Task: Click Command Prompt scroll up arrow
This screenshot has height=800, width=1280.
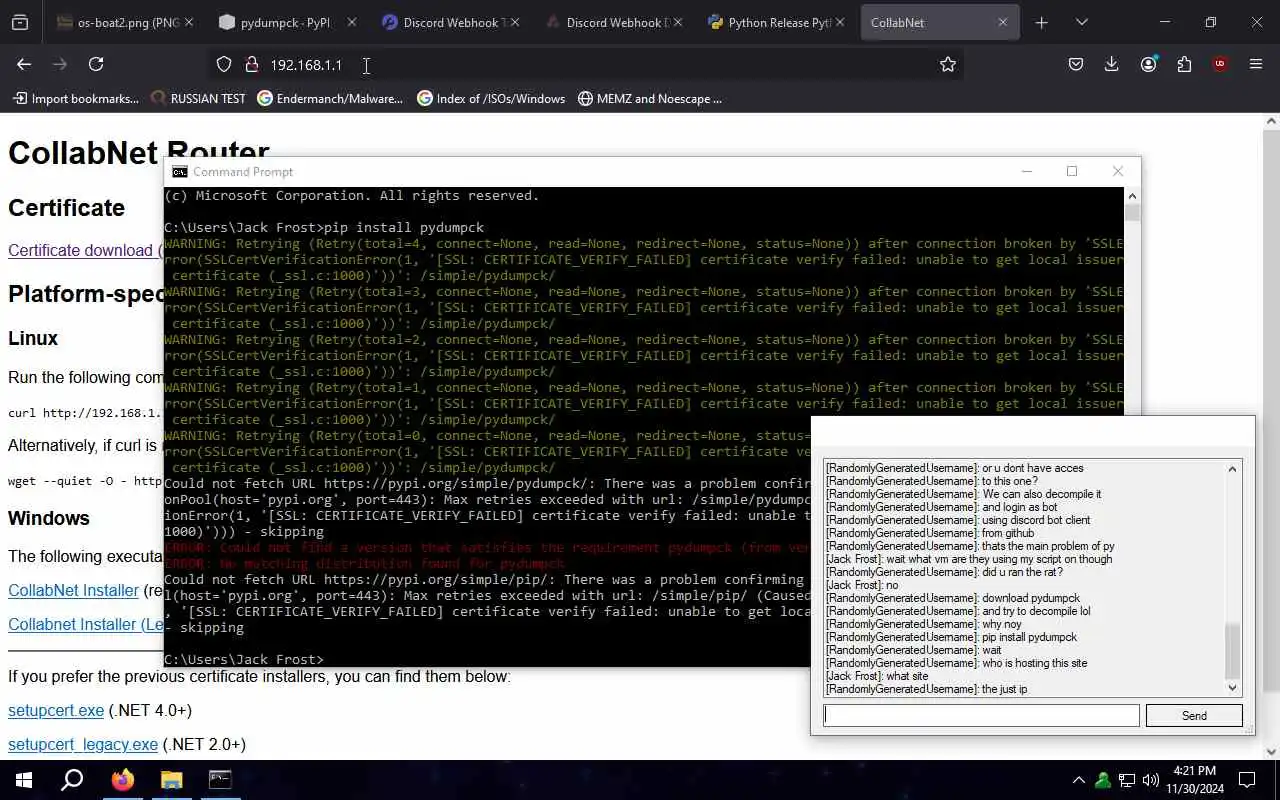Action: pyautogui.click(x=1132, y=195)
